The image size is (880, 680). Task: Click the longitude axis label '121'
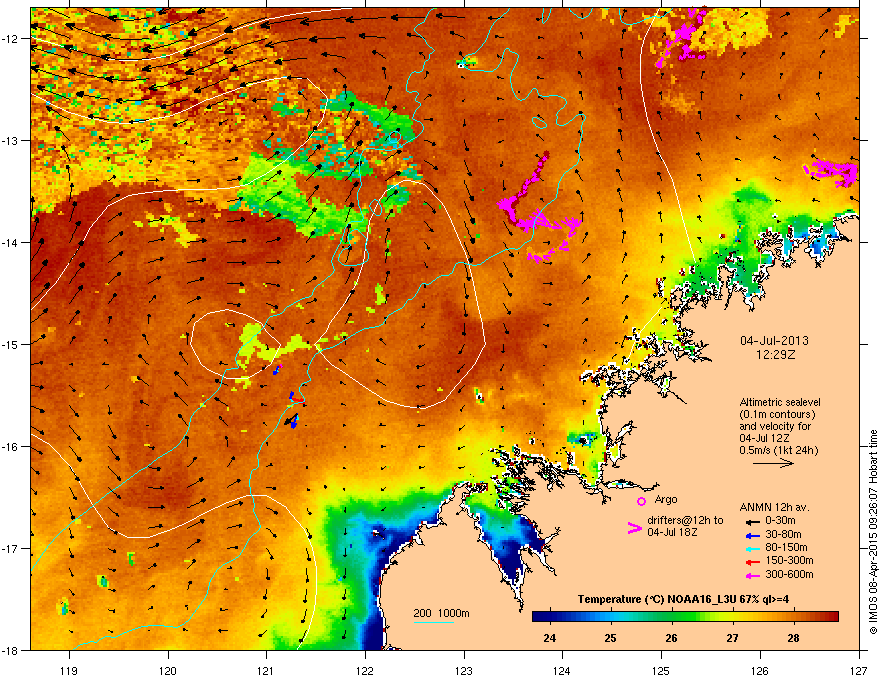(x=266, y=670)
